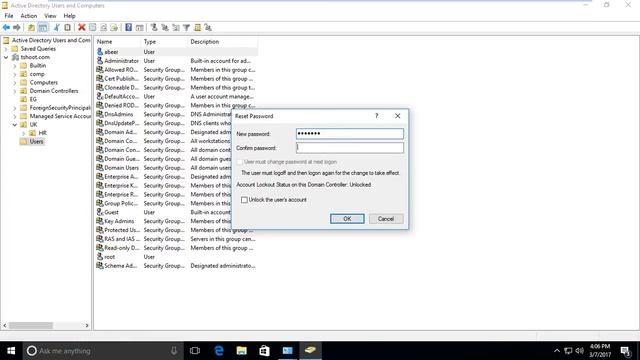The height and width of the screenshot is (360, 640).
Task: Open Microsoft Edge from the taskbar
Action: (x=219, y=351)
